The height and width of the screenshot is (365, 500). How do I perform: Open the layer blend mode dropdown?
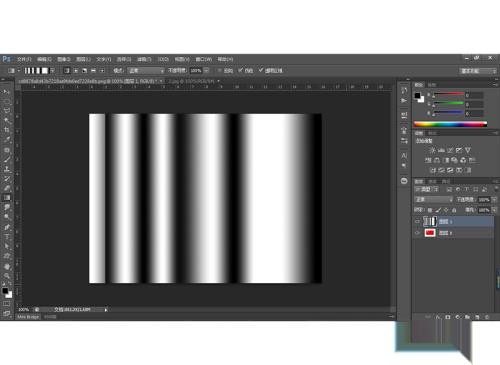434,199
